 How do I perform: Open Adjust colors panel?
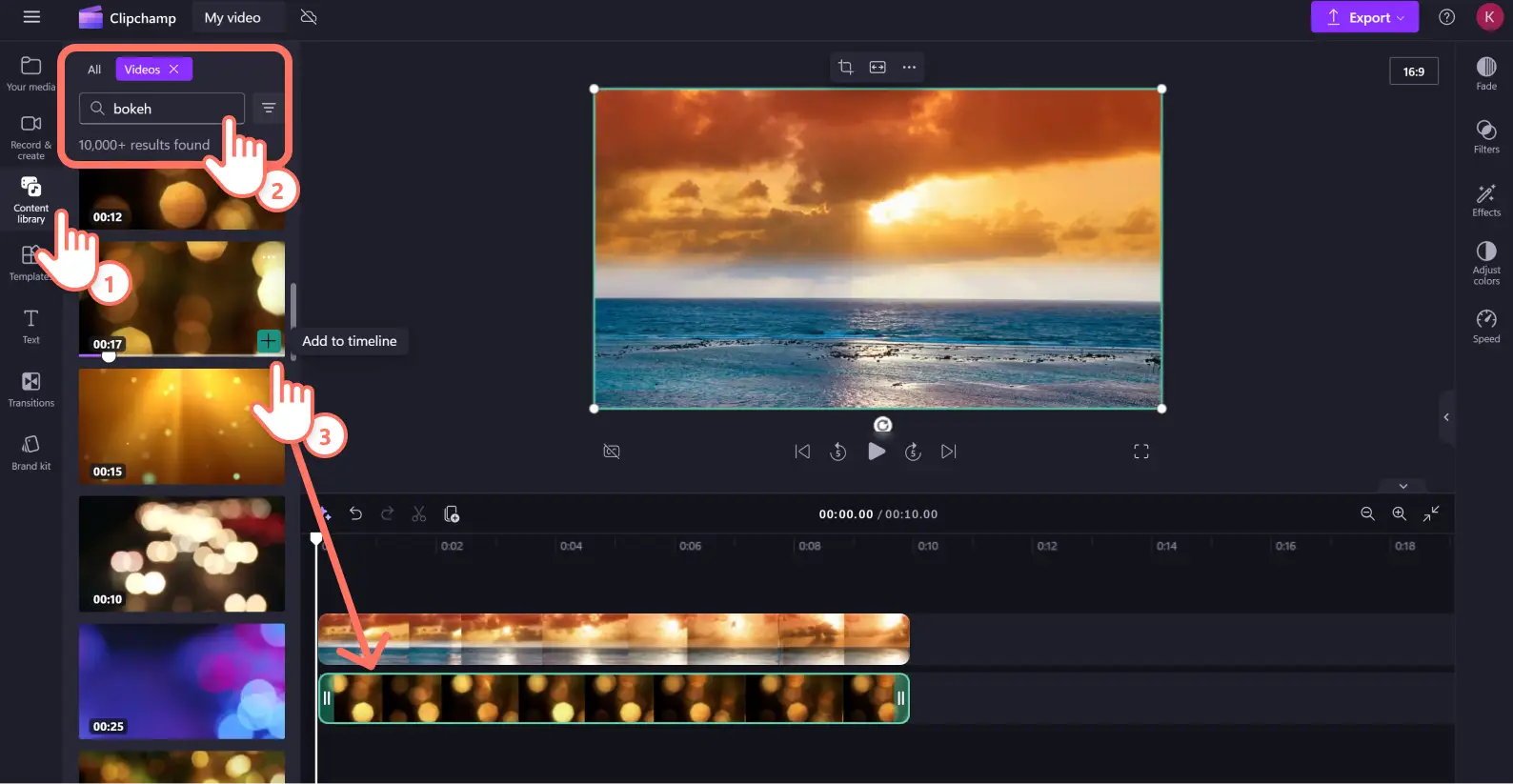[1486, 262]
